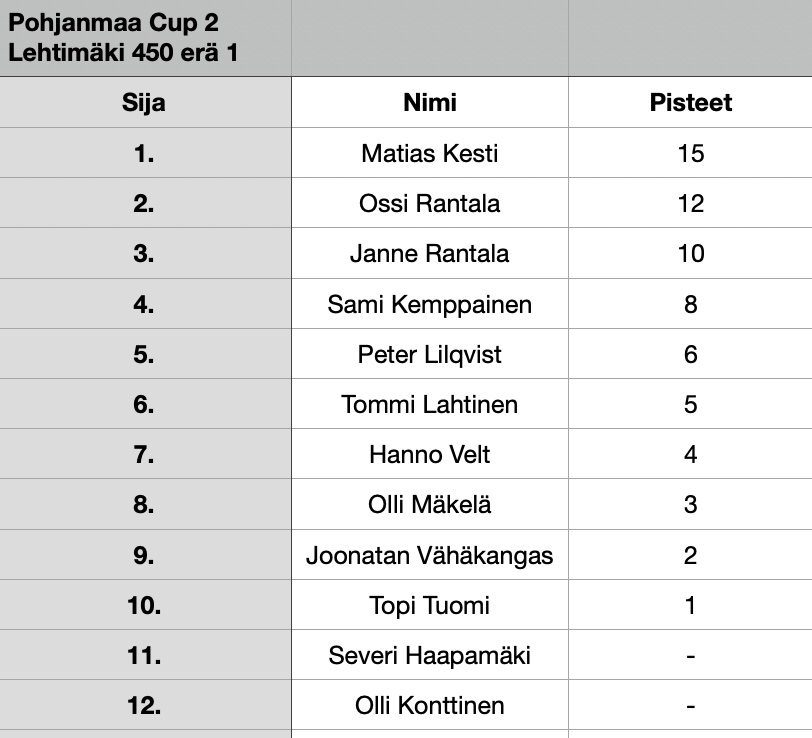Select the Janne Rantala name cell
Viewport: 812px width, 738px height.
430,254
